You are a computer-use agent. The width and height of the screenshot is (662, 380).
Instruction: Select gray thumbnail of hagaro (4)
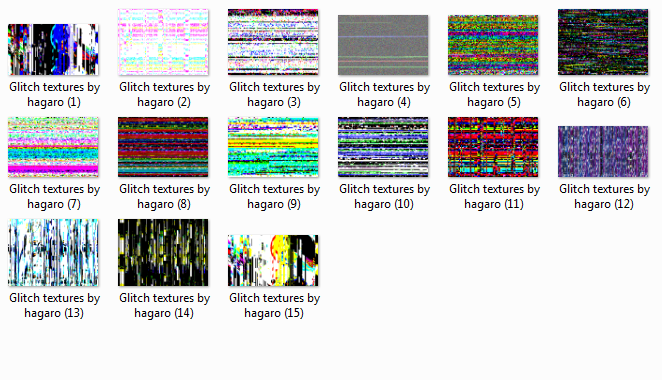(383, 45)
